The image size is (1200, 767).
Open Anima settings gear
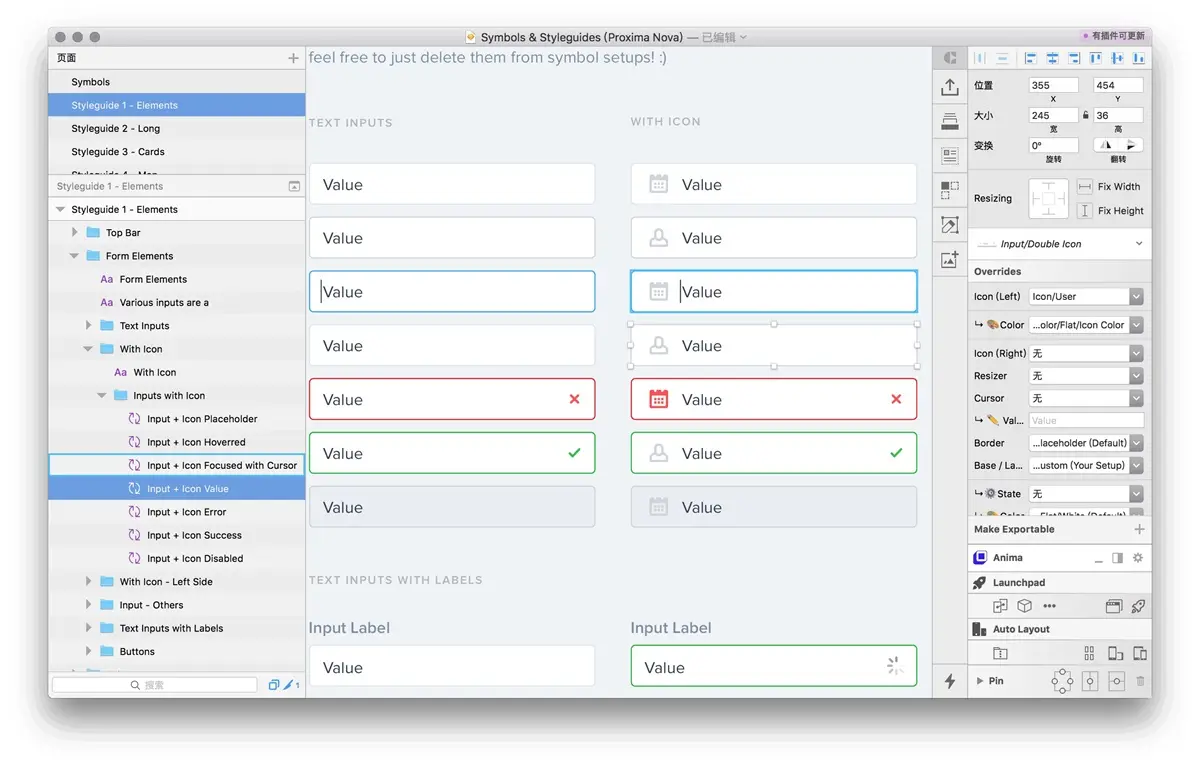click(x=1137, y=558)
